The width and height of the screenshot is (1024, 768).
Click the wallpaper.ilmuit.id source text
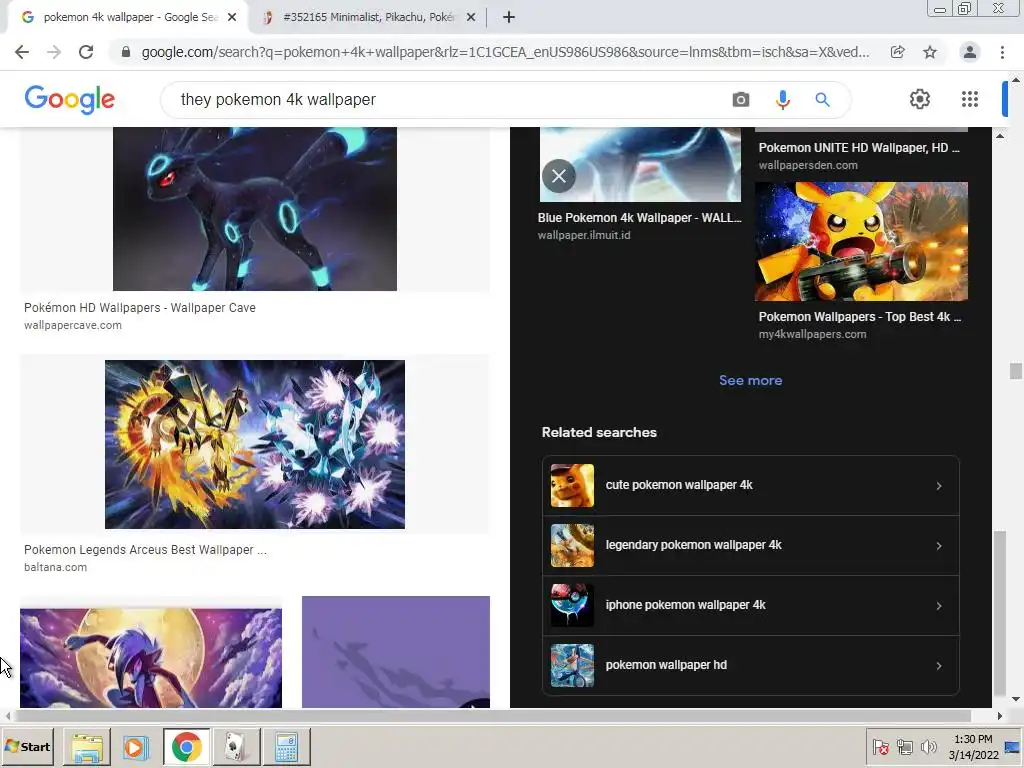pos(584,235)
